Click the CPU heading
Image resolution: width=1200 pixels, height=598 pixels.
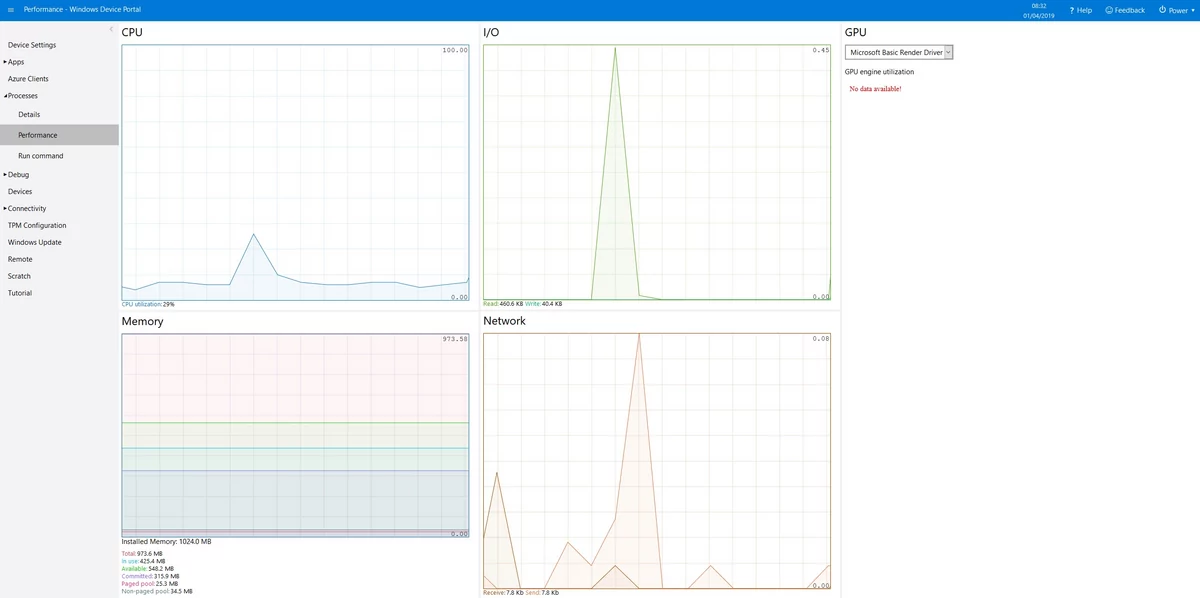pos(132,33)
